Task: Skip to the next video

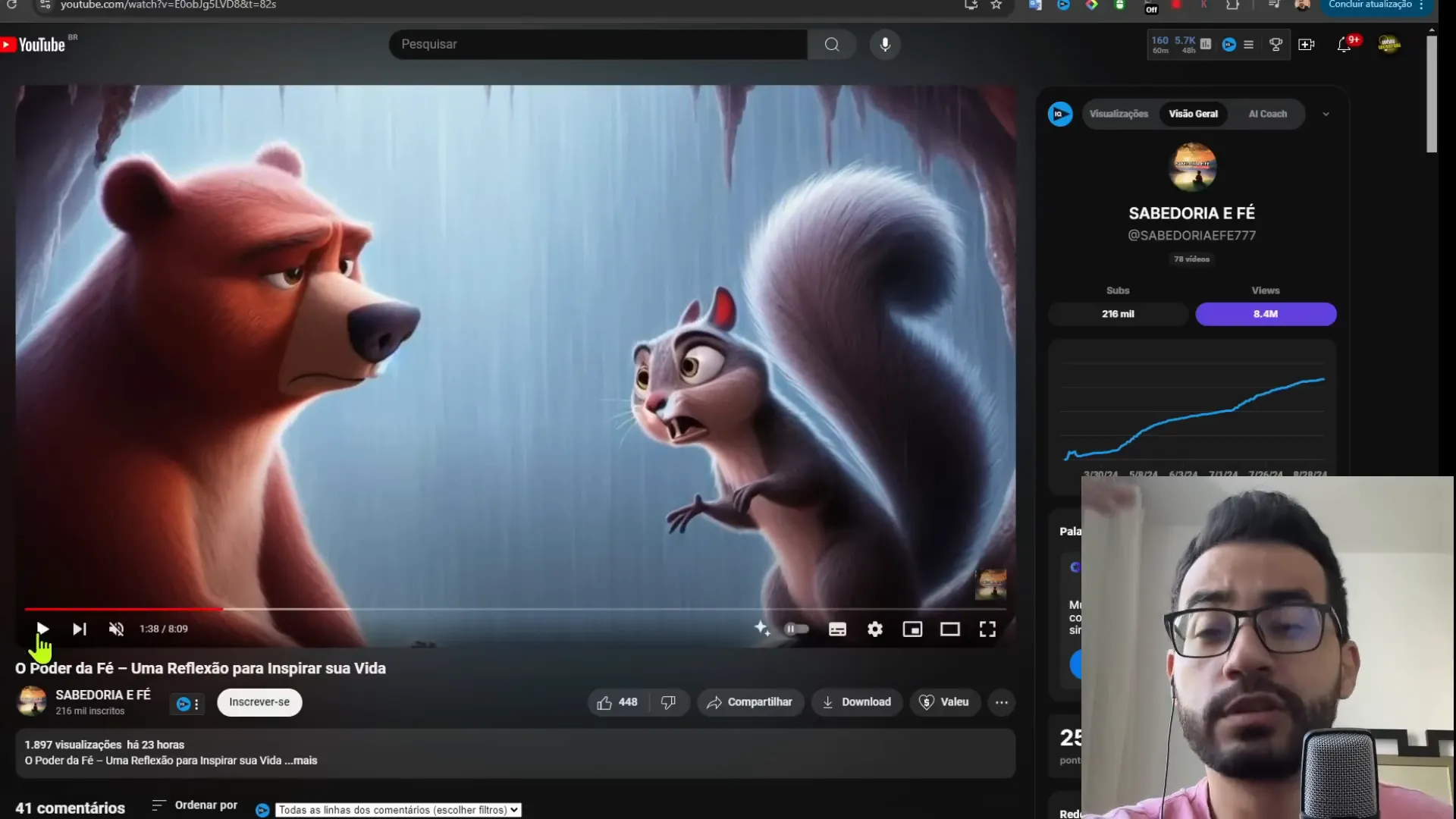Action: (x=79, y=629)
